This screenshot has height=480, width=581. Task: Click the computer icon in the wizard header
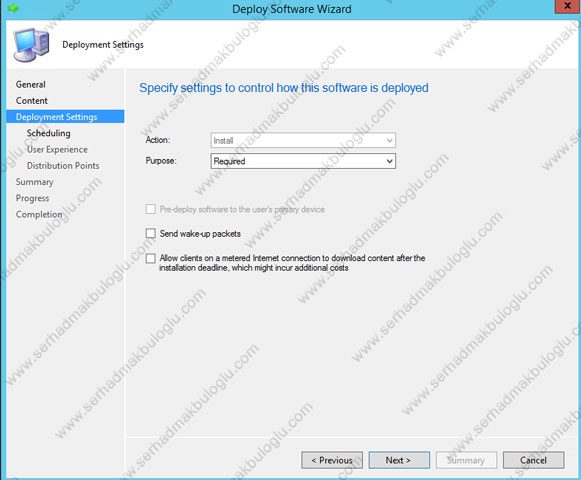tap(31, 44)
